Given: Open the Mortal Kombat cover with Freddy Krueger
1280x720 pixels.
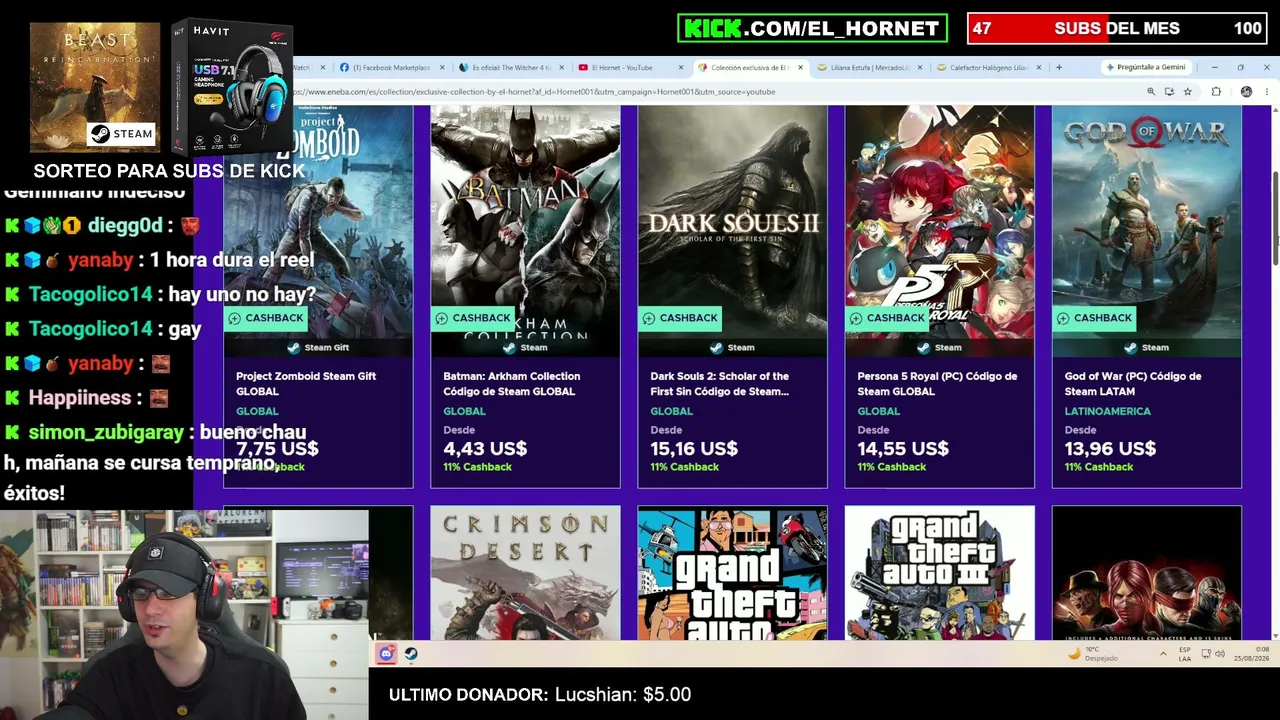Looking at the screenshot, I should [1146, 573].
